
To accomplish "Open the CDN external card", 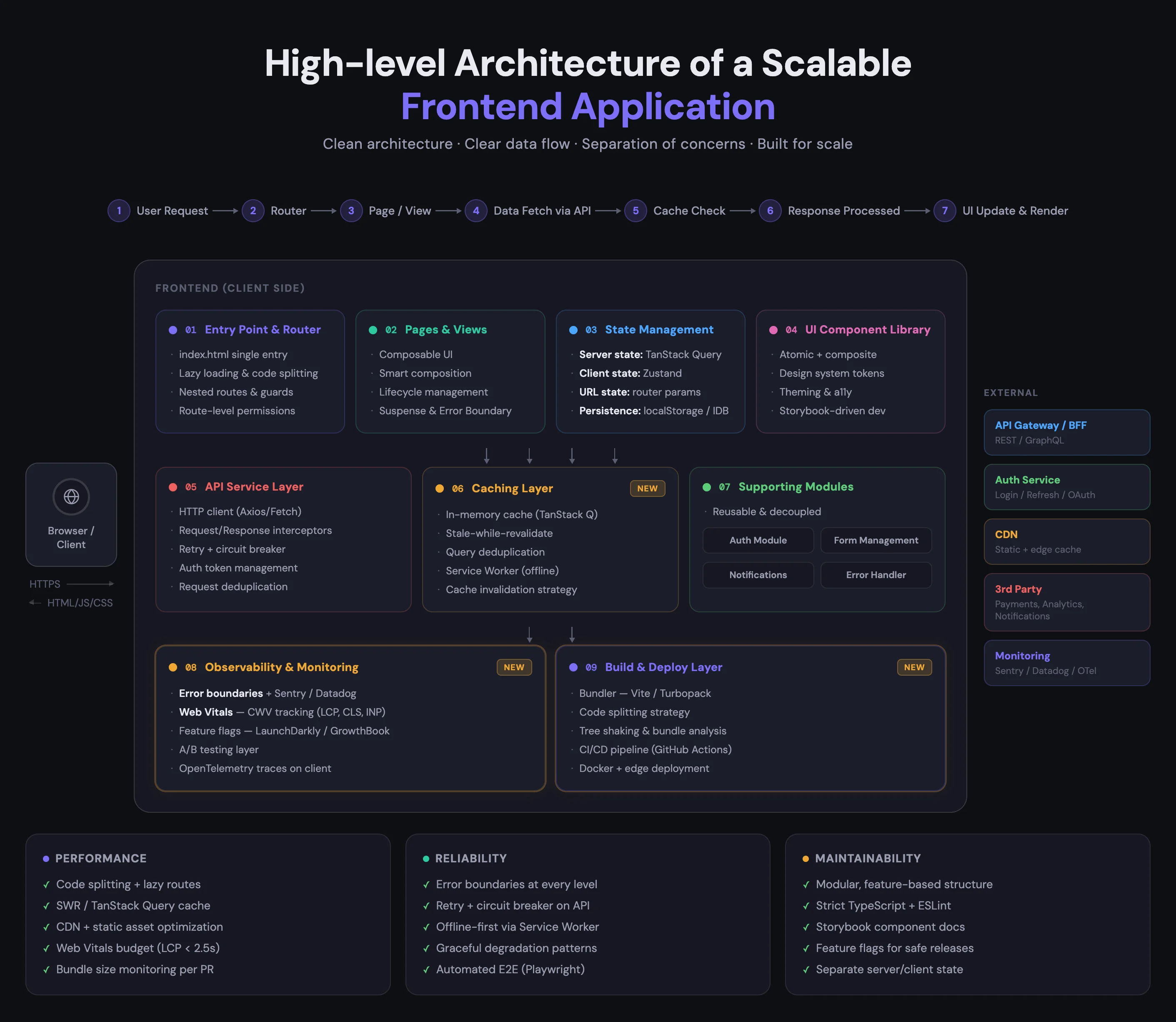I will point(1066,542).
